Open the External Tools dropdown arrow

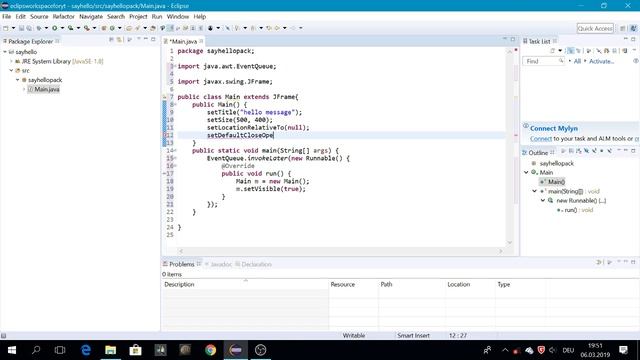tap(94, 28)
